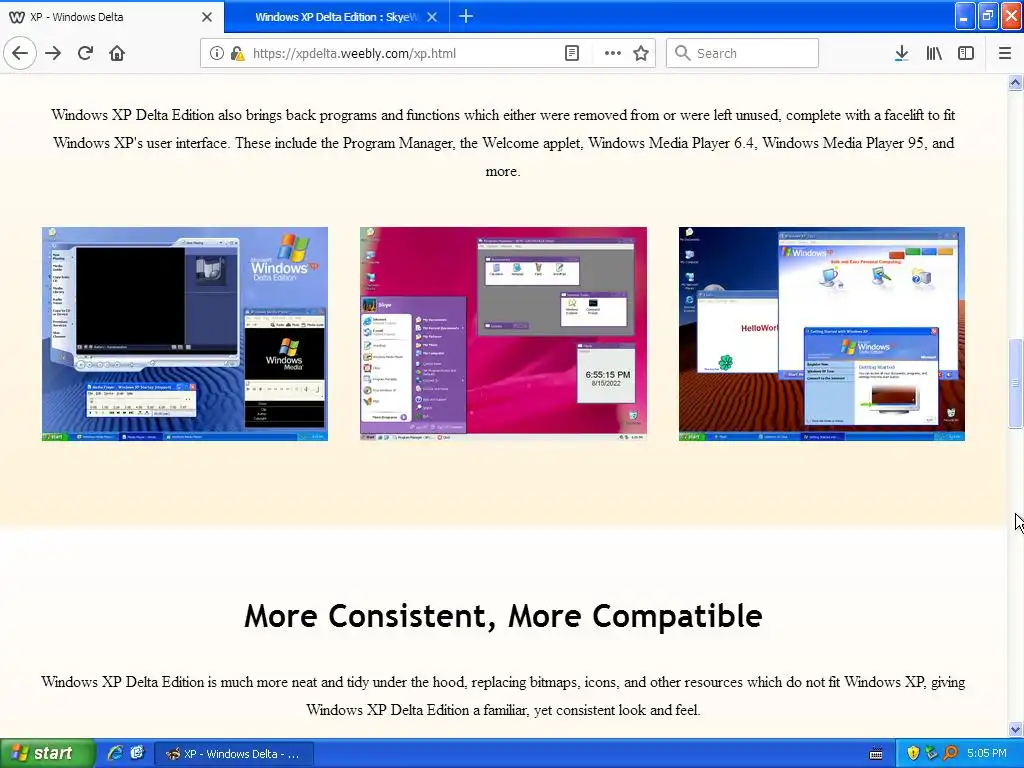
Task: Reload the current page
Action: 85,54
